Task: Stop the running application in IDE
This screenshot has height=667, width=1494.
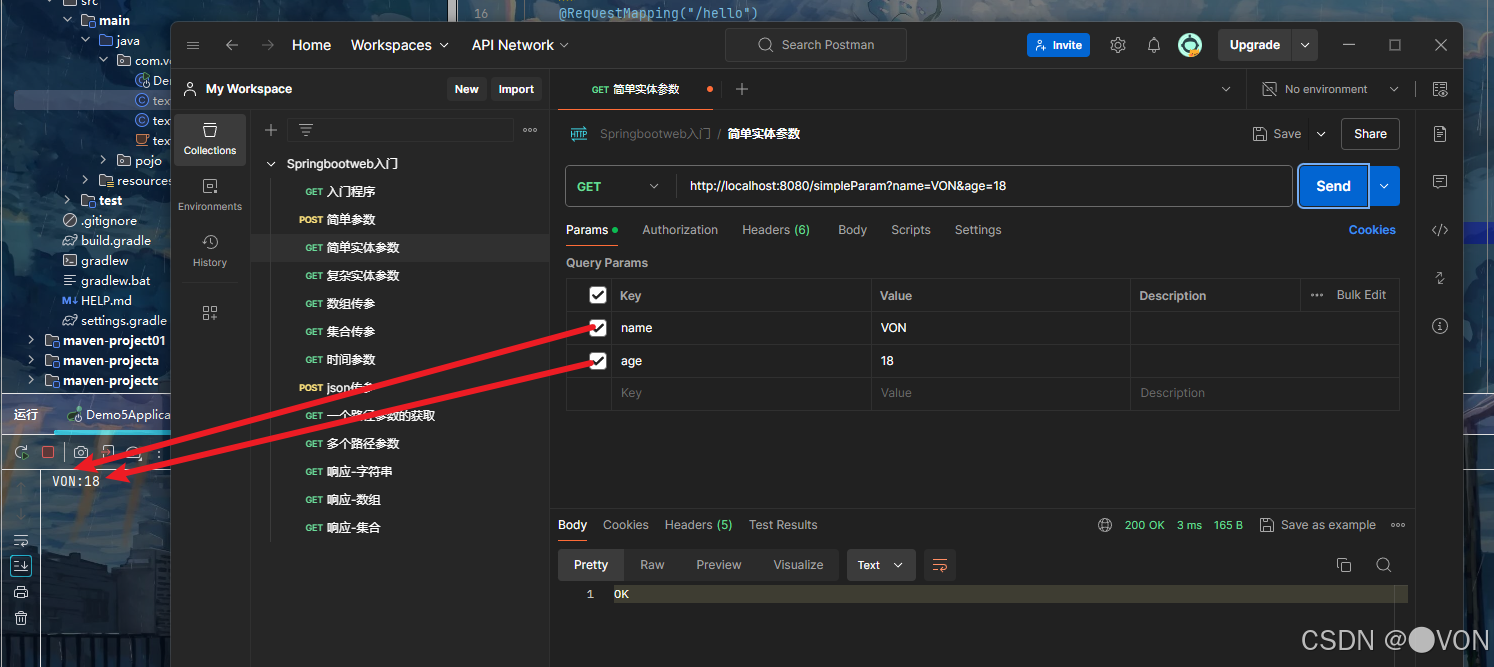Action: (48, 452)
